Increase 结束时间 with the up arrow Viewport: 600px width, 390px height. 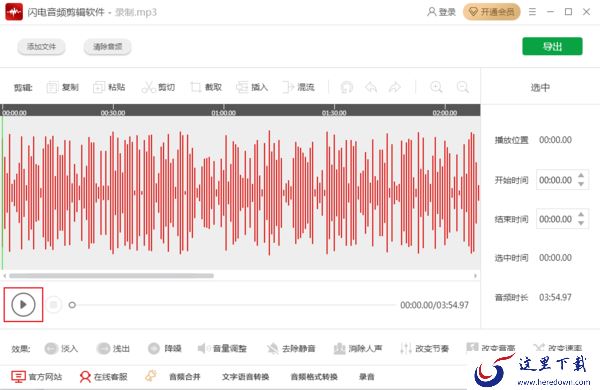[x=581, y=214]
